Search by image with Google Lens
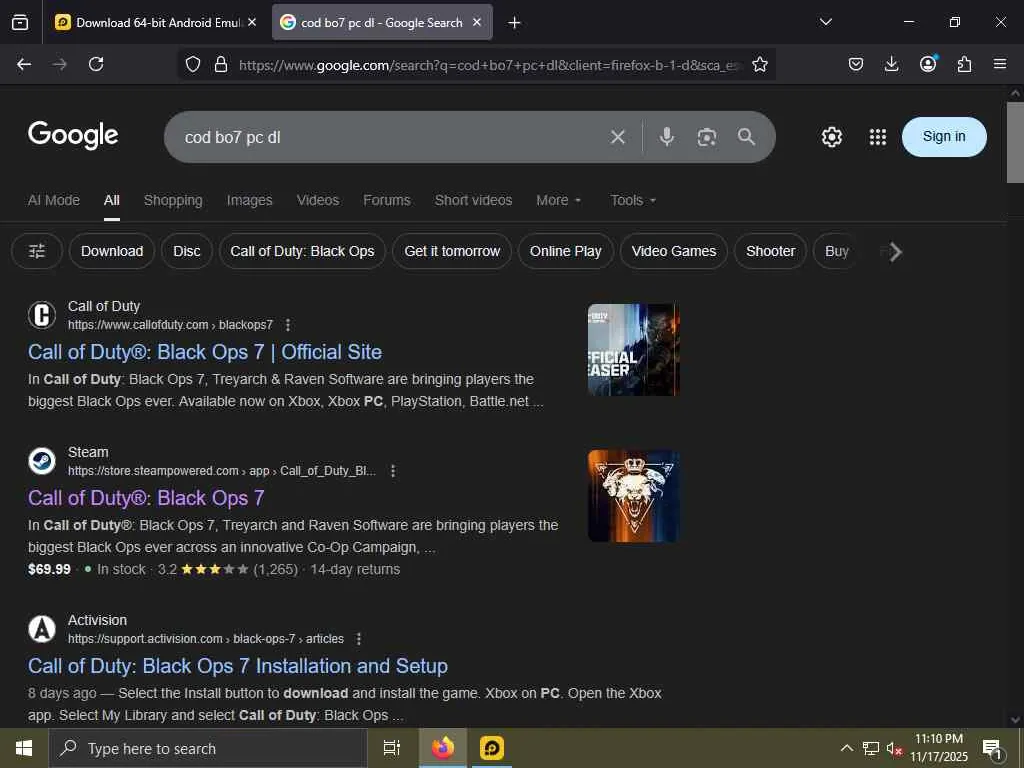 tap(707, 137)
